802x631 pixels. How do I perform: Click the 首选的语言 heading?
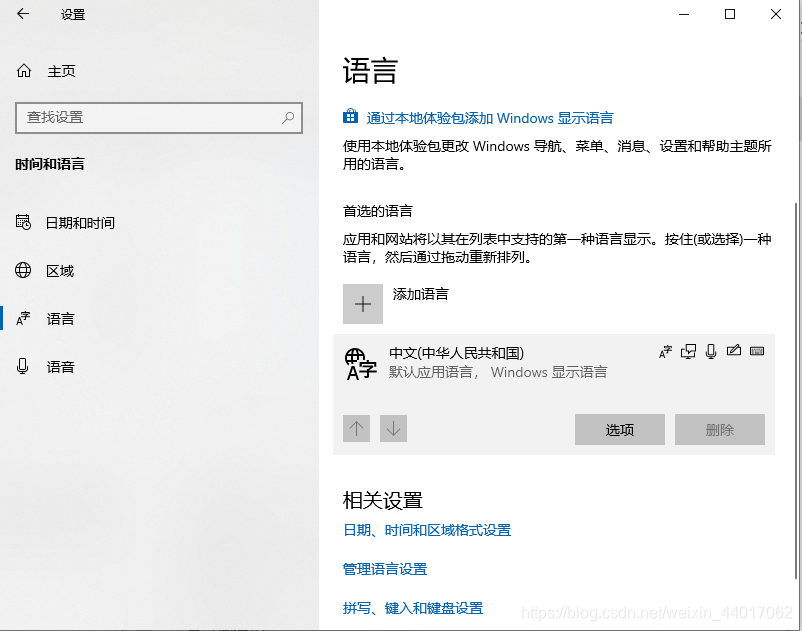point(377,211)
